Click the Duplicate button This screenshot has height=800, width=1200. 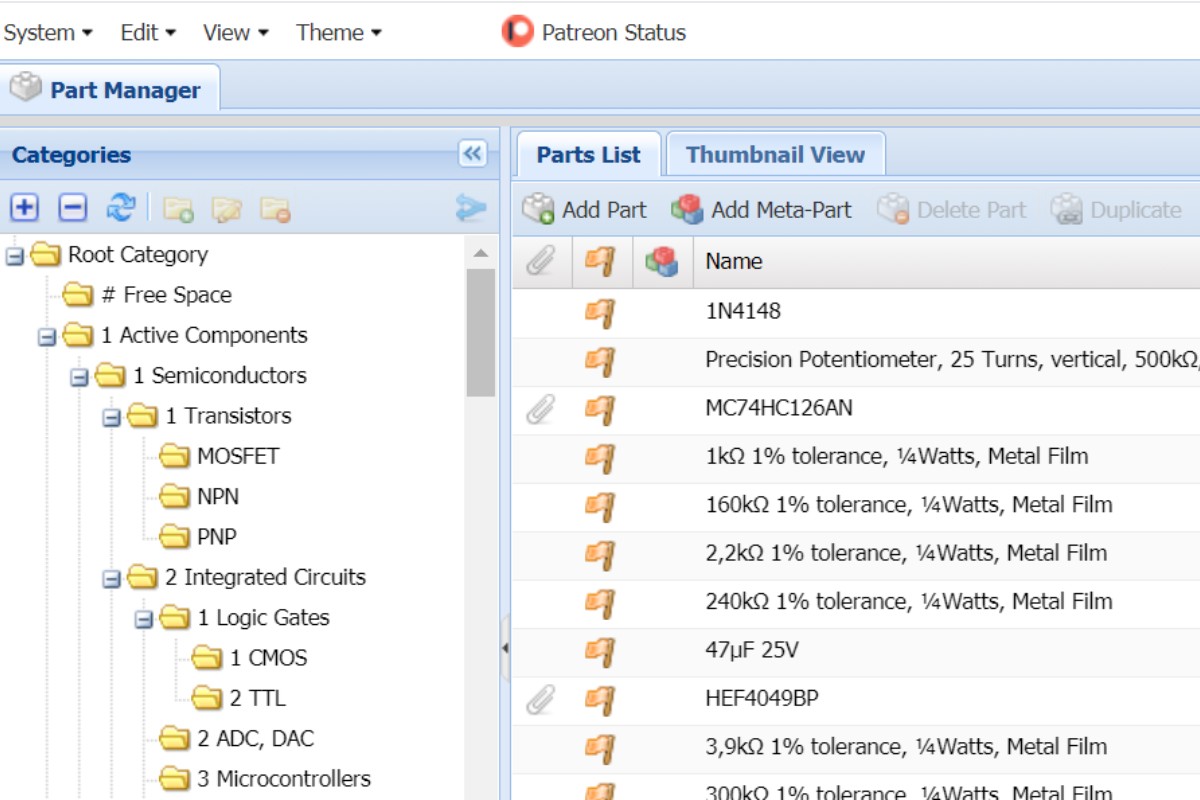1116,210
